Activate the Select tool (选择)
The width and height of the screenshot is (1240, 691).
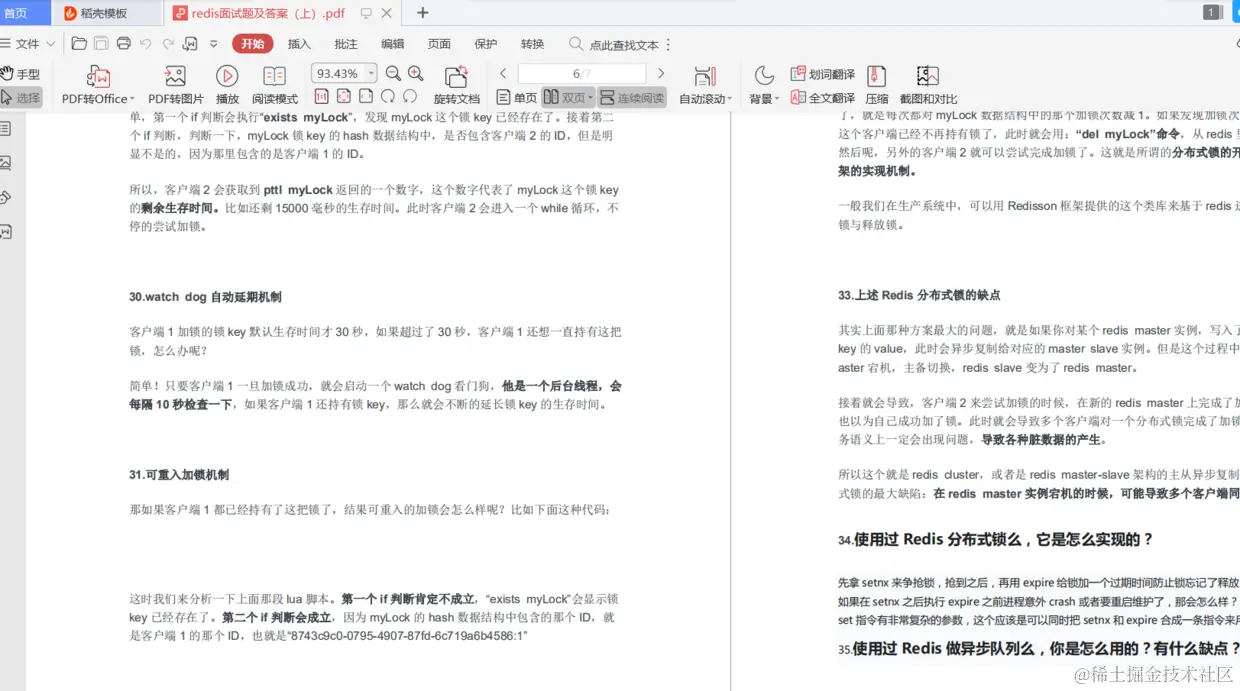coord(21,98)
